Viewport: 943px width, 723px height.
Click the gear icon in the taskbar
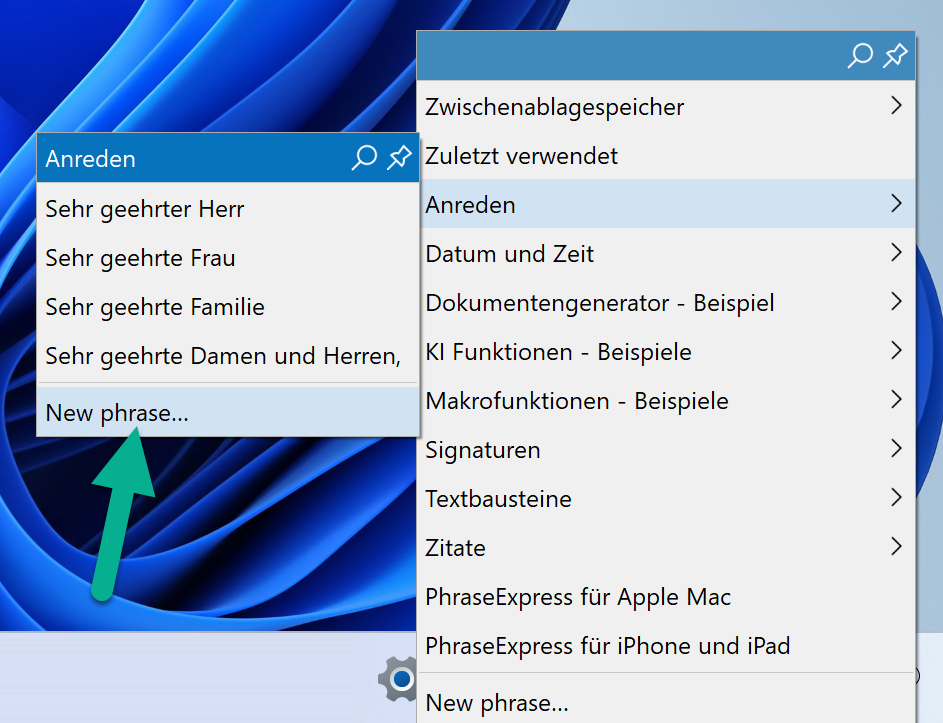pyautogui.click(x=397, y=679)
